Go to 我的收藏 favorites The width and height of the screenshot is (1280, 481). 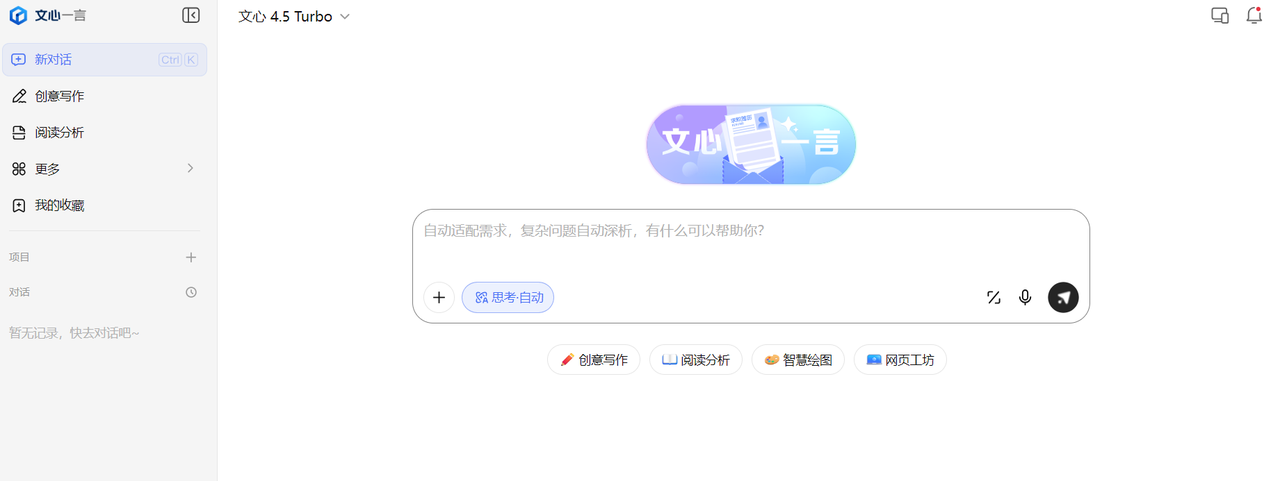pos(104,205)
